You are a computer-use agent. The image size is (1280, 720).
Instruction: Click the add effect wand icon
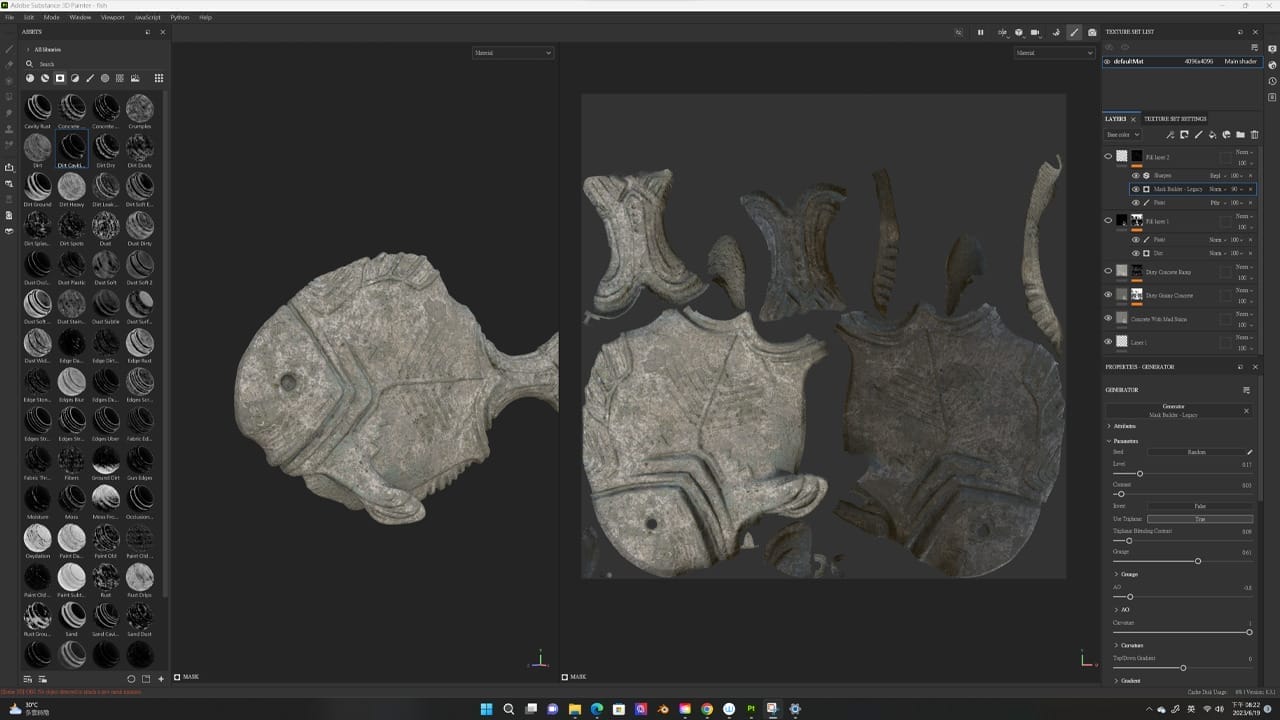point(1170,135)
